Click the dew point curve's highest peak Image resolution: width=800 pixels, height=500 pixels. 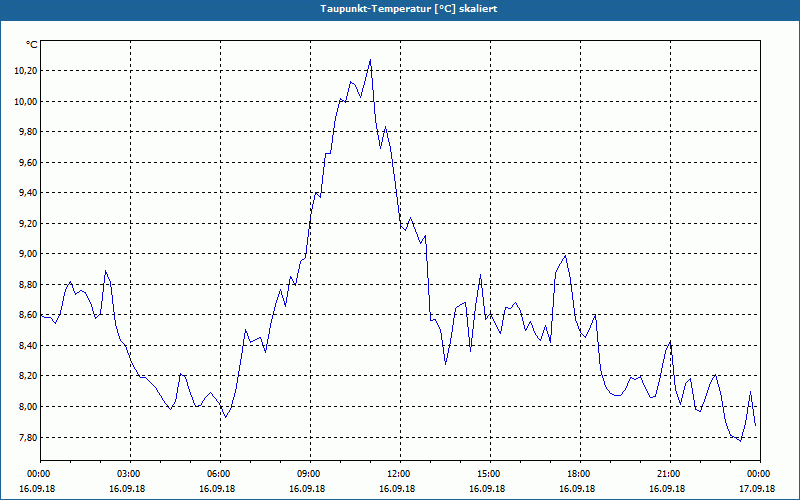(370, 60)
